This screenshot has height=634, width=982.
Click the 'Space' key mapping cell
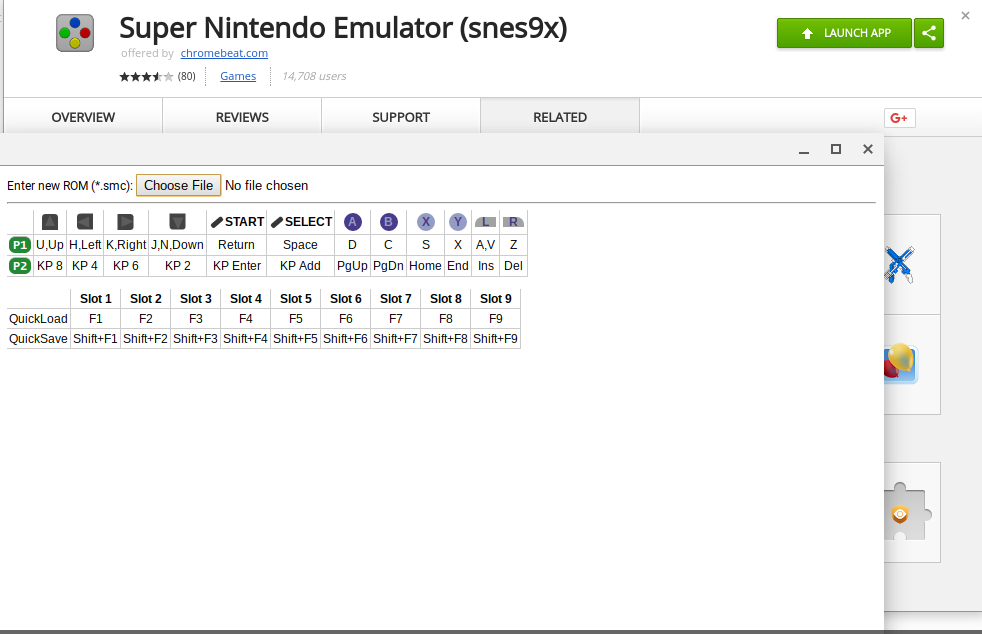(x=301, y=245)
